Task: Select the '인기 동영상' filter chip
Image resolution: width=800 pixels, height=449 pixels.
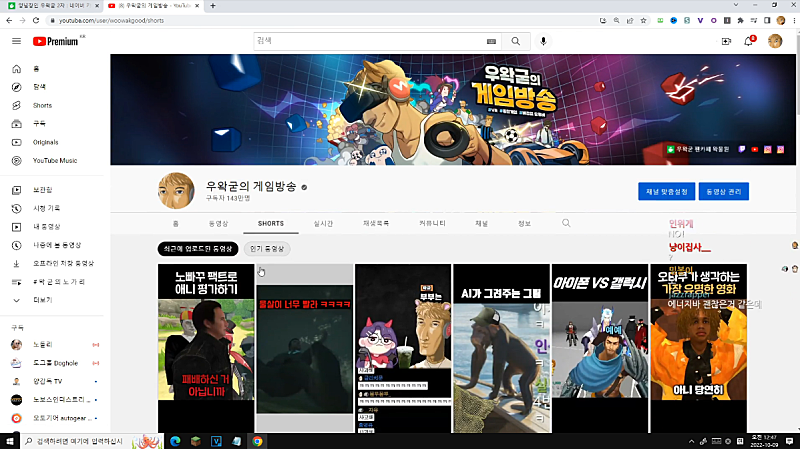Action: (267, 248)
